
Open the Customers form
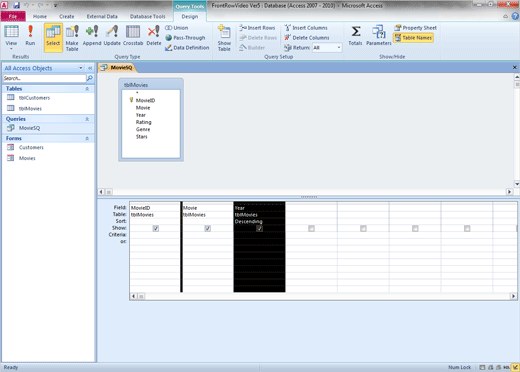[x=31, y=147]
